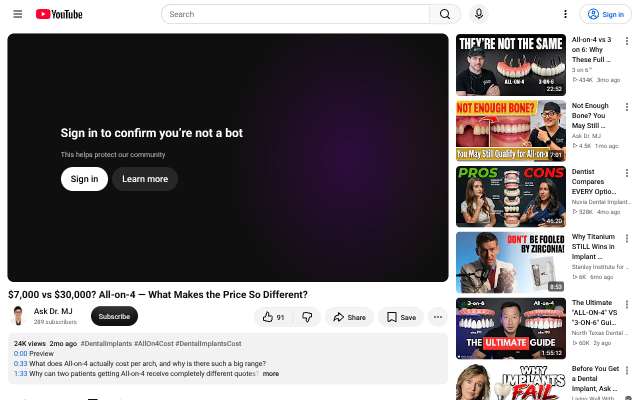Open options menu for 'All-on-4 vs 3 on 6'
640x400 pixels.
[x=627, y=41]
